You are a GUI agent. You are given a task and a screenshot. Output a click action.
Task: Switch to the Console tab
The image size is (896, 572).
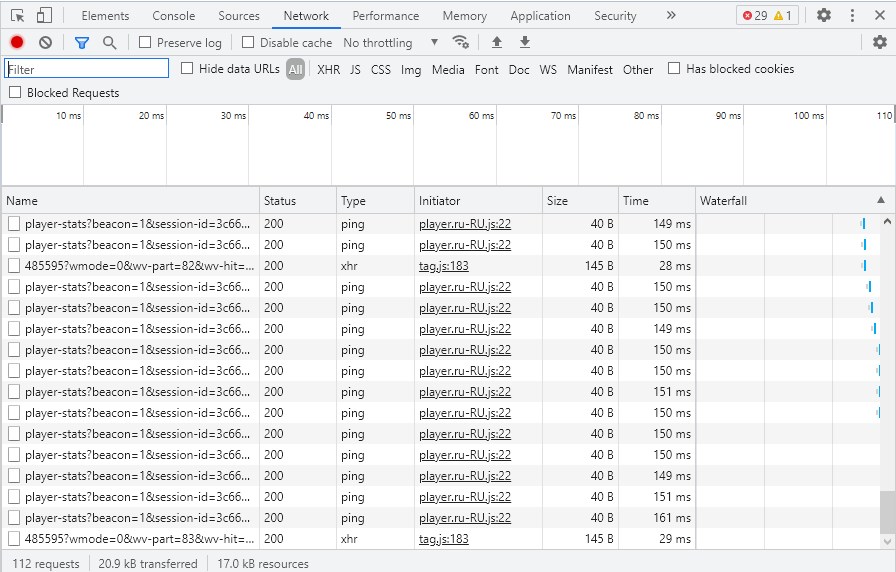tap(174, 16)
